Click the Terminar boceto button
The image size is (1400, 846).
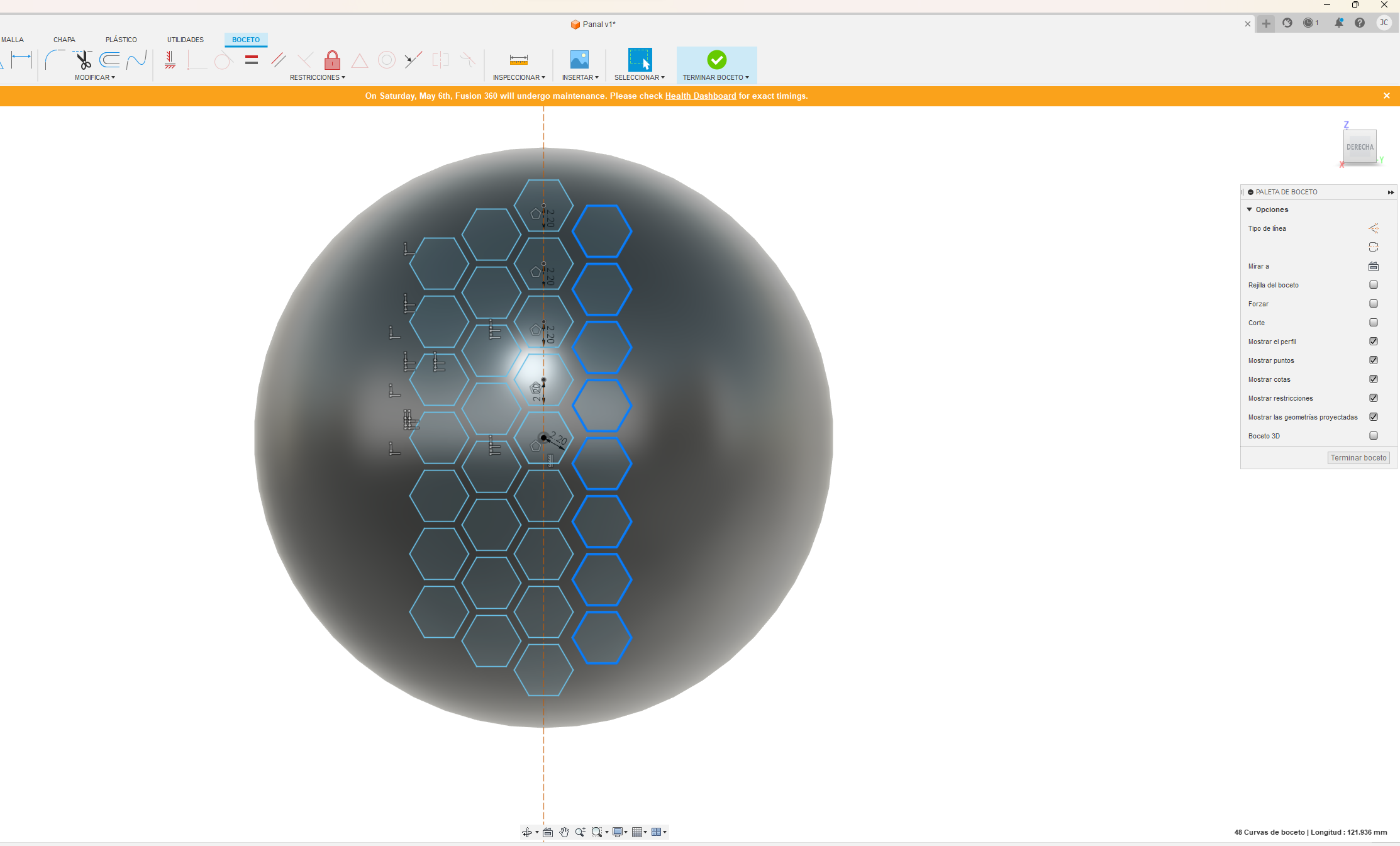pos(1358,458)
